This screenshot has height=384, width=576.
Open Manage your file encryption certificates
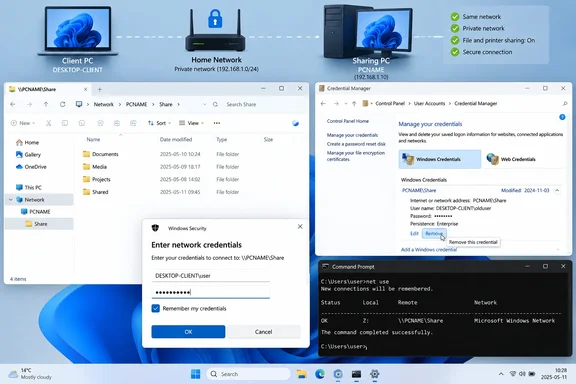[x=356, y=156]
